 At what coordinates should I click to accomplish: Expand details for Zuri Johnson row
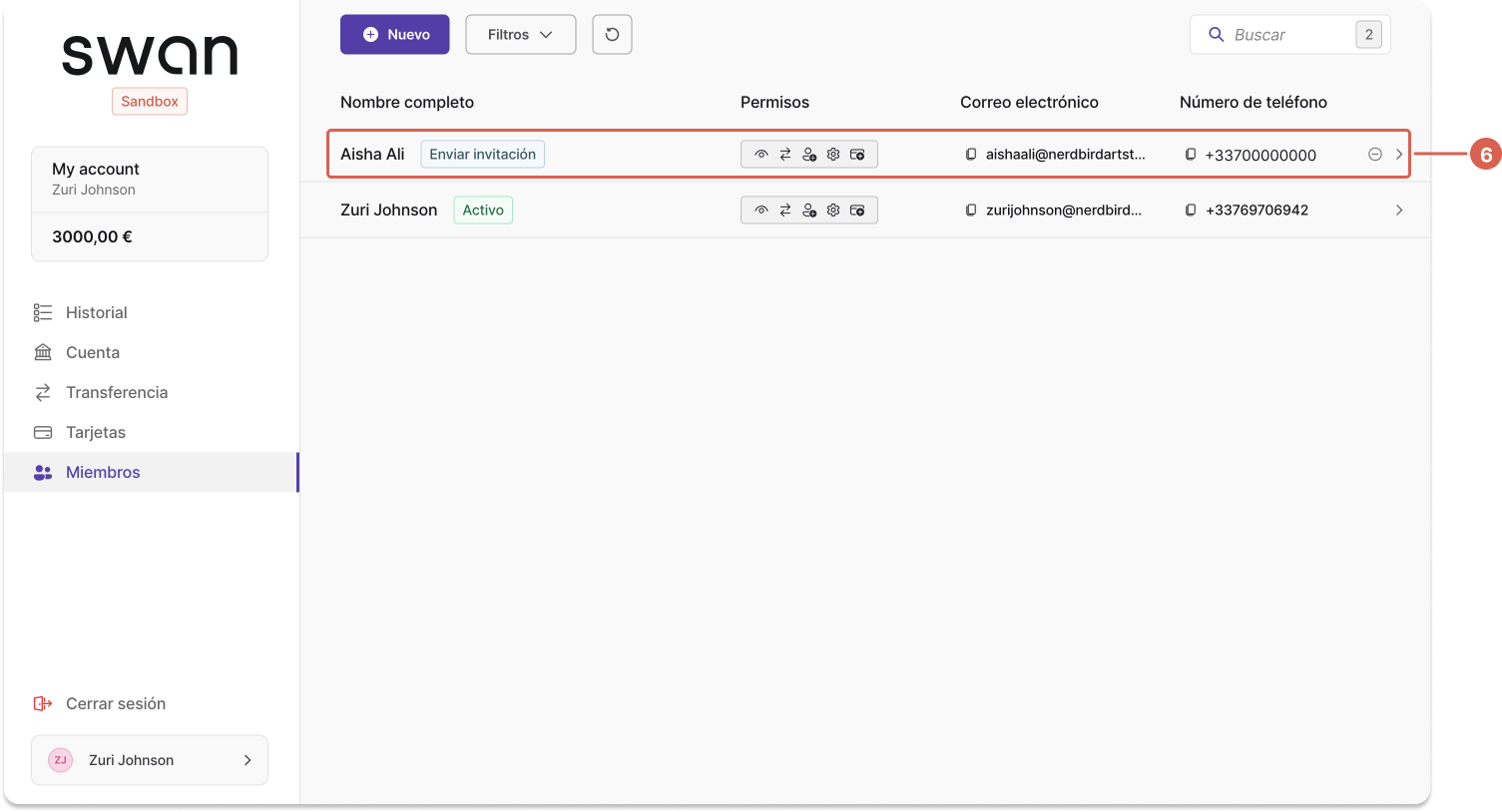pyautogui.click(x=1398, y=209)
